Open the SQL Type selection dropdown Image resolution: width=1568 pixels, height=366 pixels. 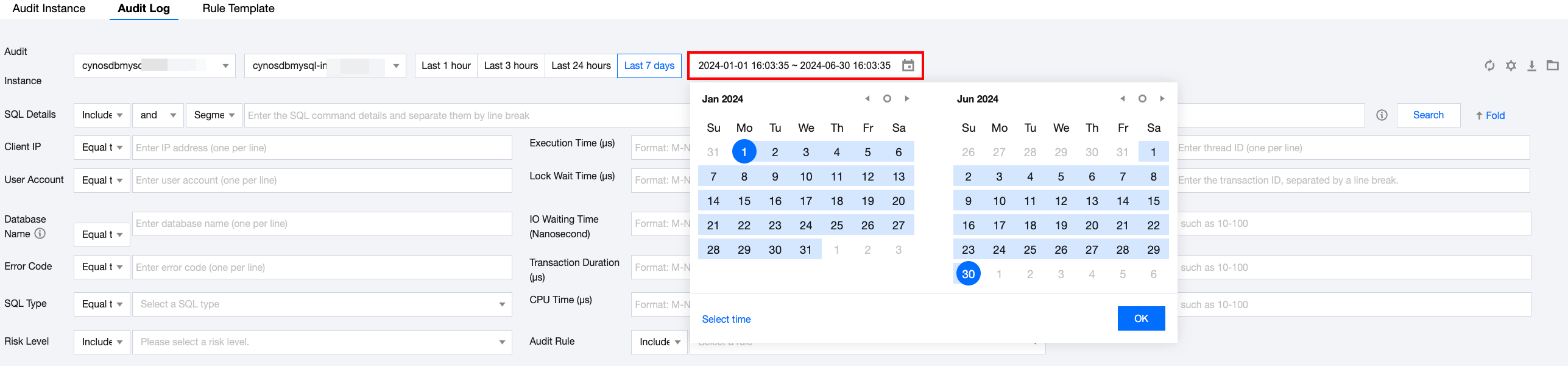click(322, 304)
